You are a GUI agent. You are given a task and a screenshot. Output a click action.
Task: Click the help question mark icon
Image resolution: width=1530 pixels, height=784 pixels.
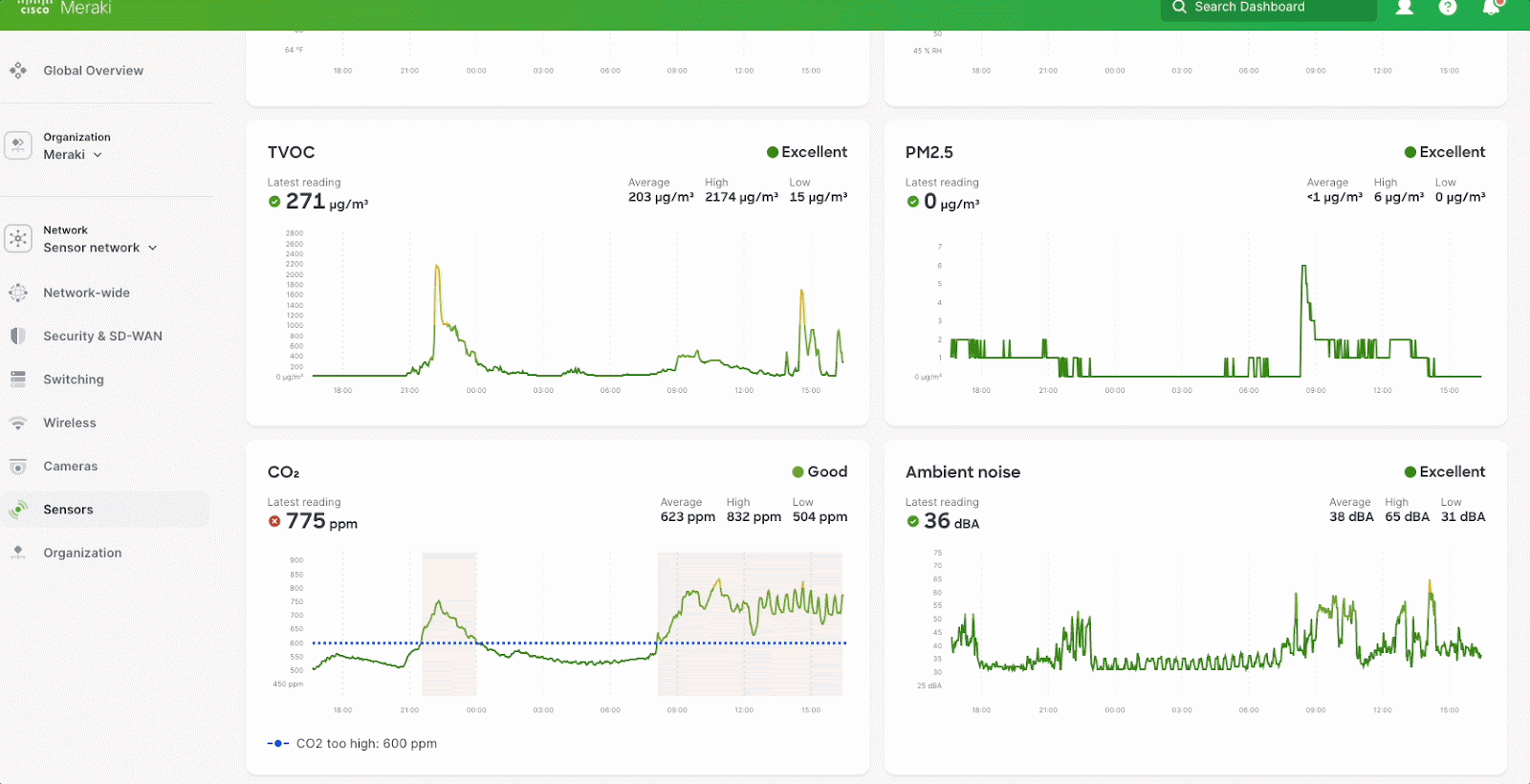point(1448,8)
